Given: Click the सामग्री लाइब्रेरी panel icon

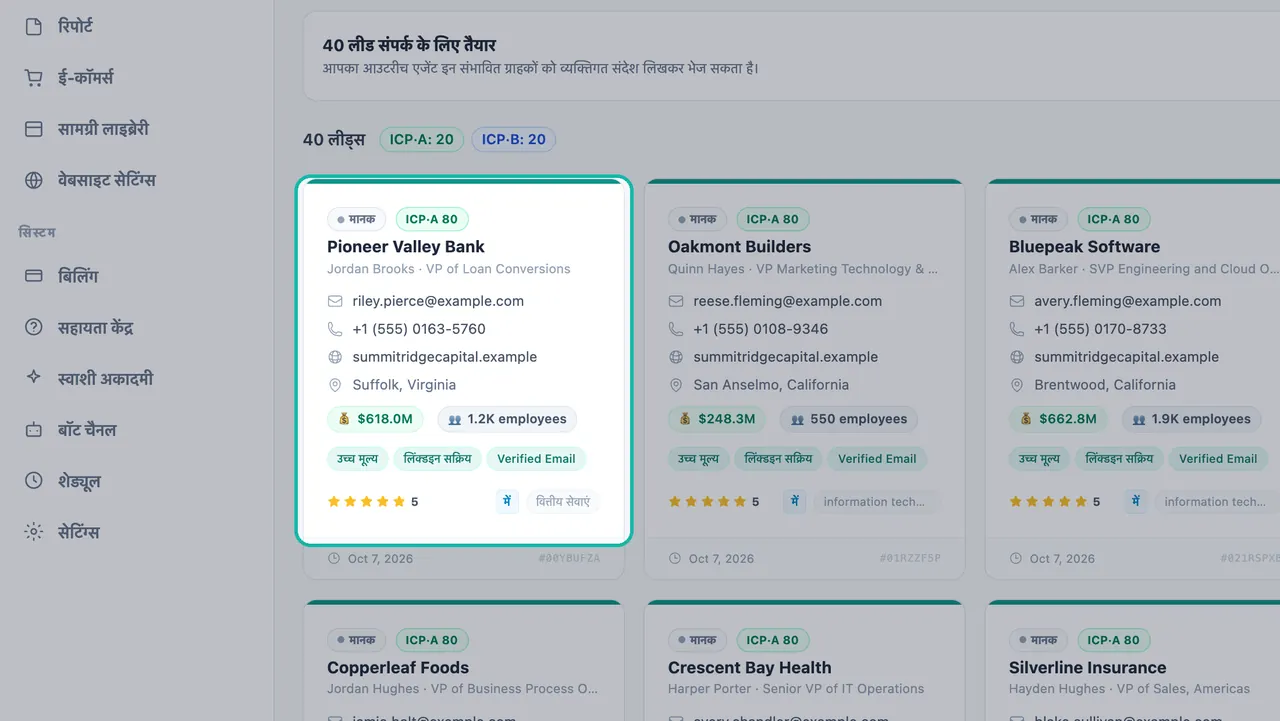Looking at the screenshot, I should click(34, 129).
